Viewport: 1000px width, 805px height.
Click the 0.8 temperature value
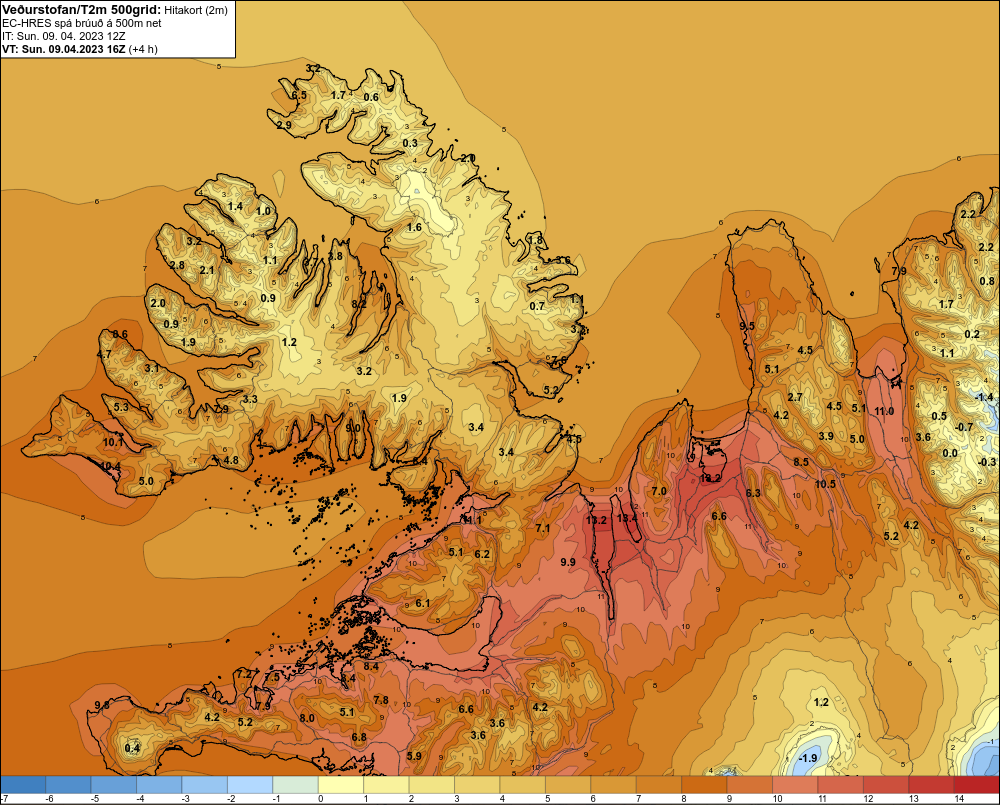tap(987, 281)
